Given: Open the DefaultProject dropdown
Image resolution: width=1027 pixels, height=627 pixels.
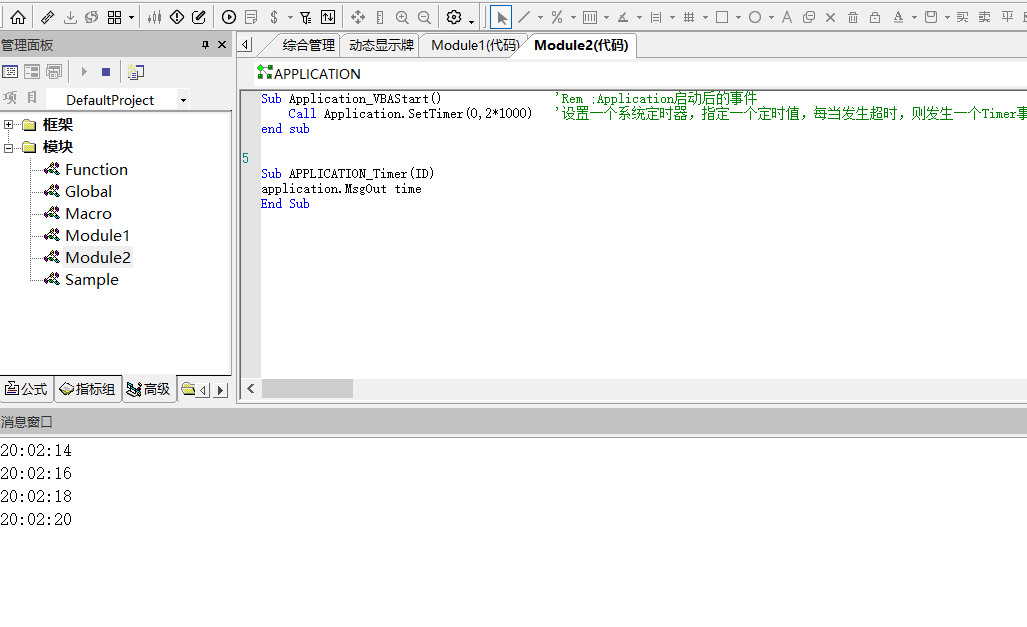Looking at the screenshot, I should pyautogui.click(x=183, y=100).
